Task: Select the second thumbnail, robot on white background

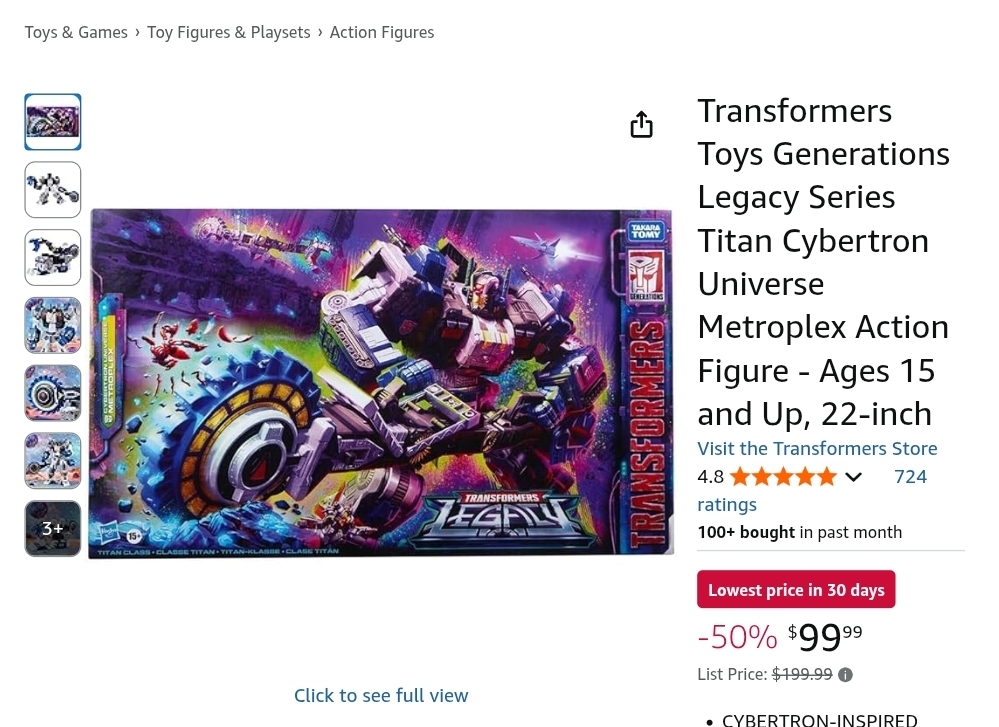Action: 53,190
